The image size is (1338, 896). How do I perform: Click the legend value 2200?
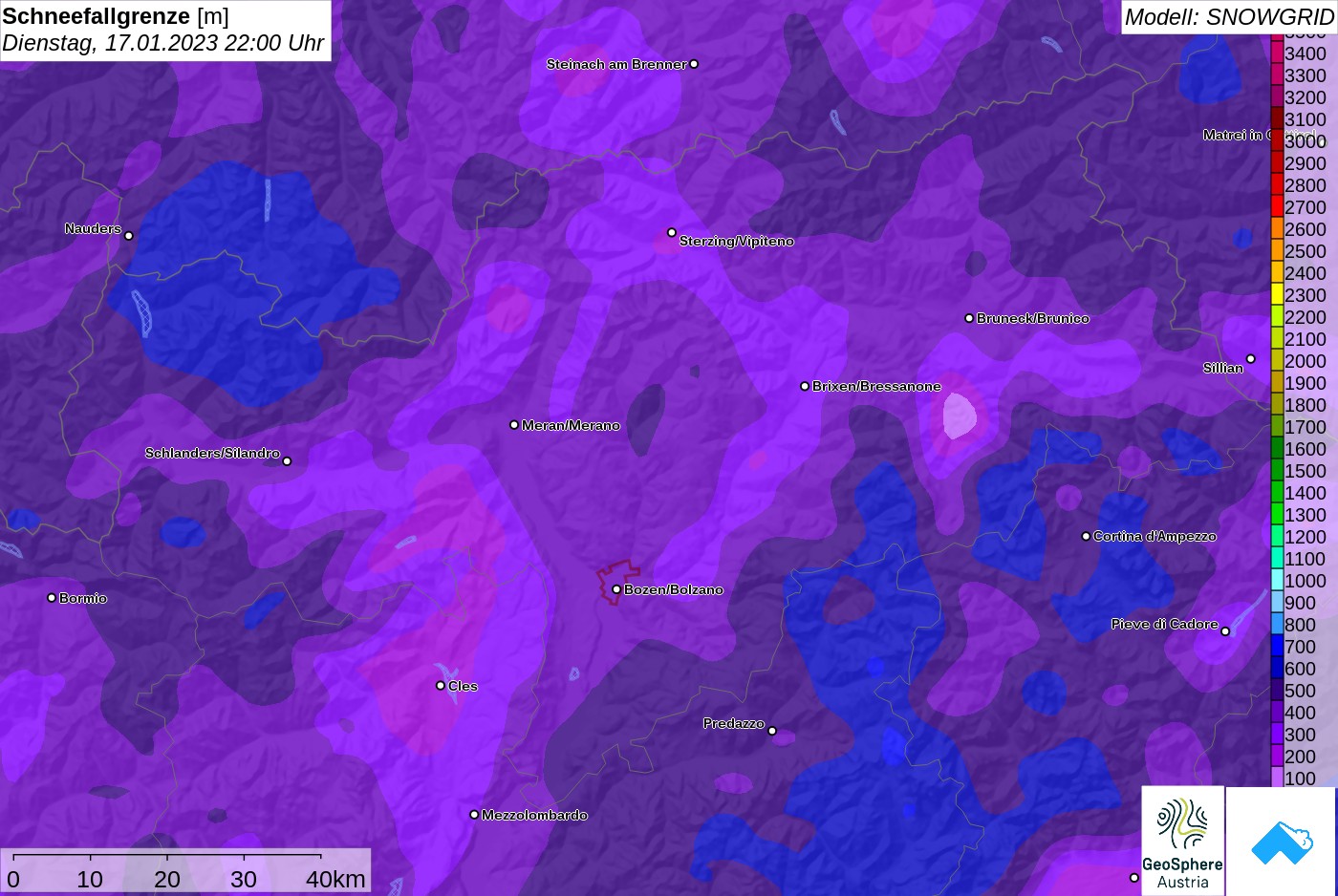(x=1306, y=317)
